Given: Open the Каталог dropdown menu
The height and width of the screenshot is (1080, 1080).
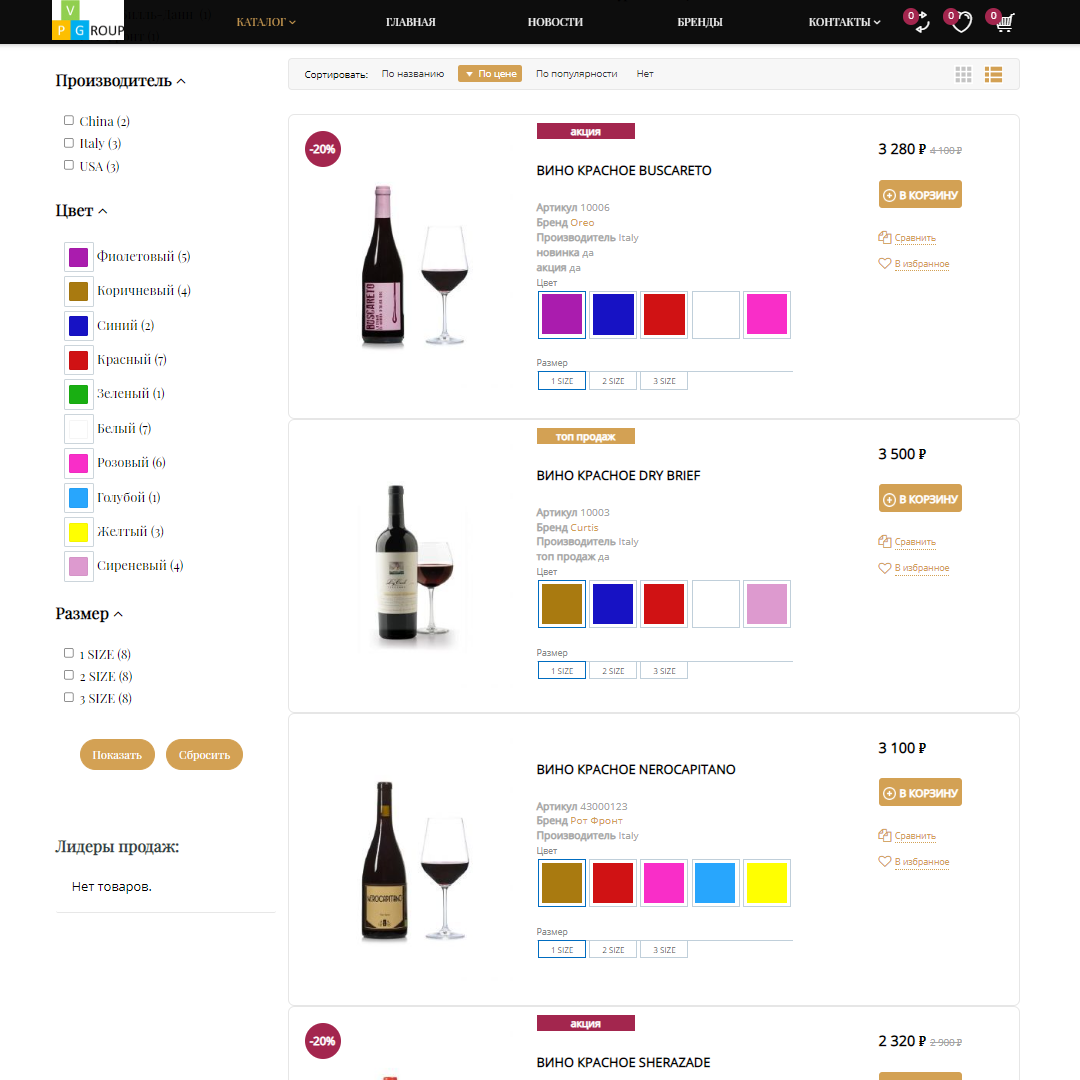Looking at the screenshot, I should click(266, 22).
